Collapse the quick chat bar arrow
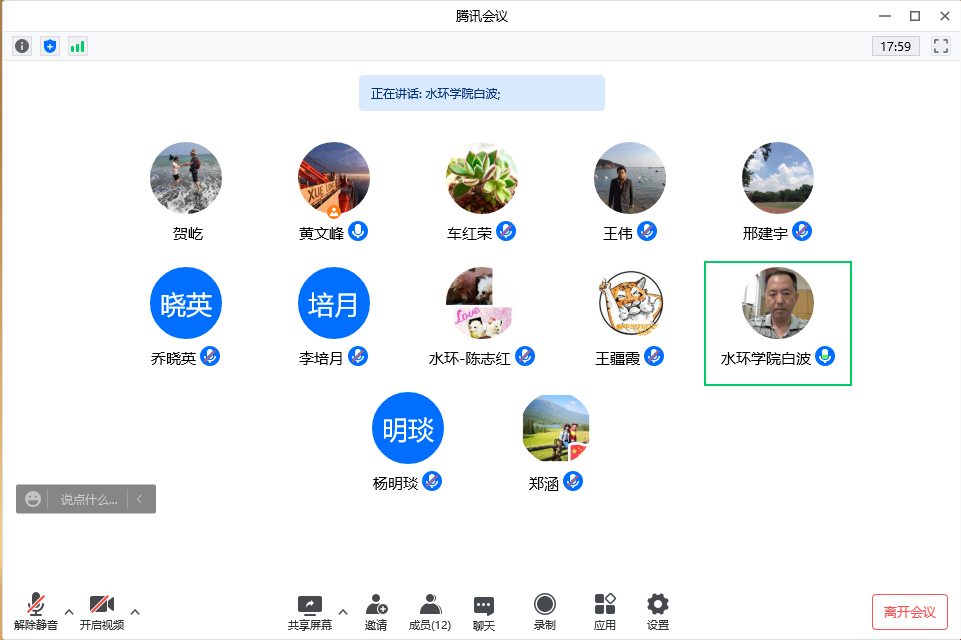The width and height of the screenshot is (961, 640). [141, 499]
